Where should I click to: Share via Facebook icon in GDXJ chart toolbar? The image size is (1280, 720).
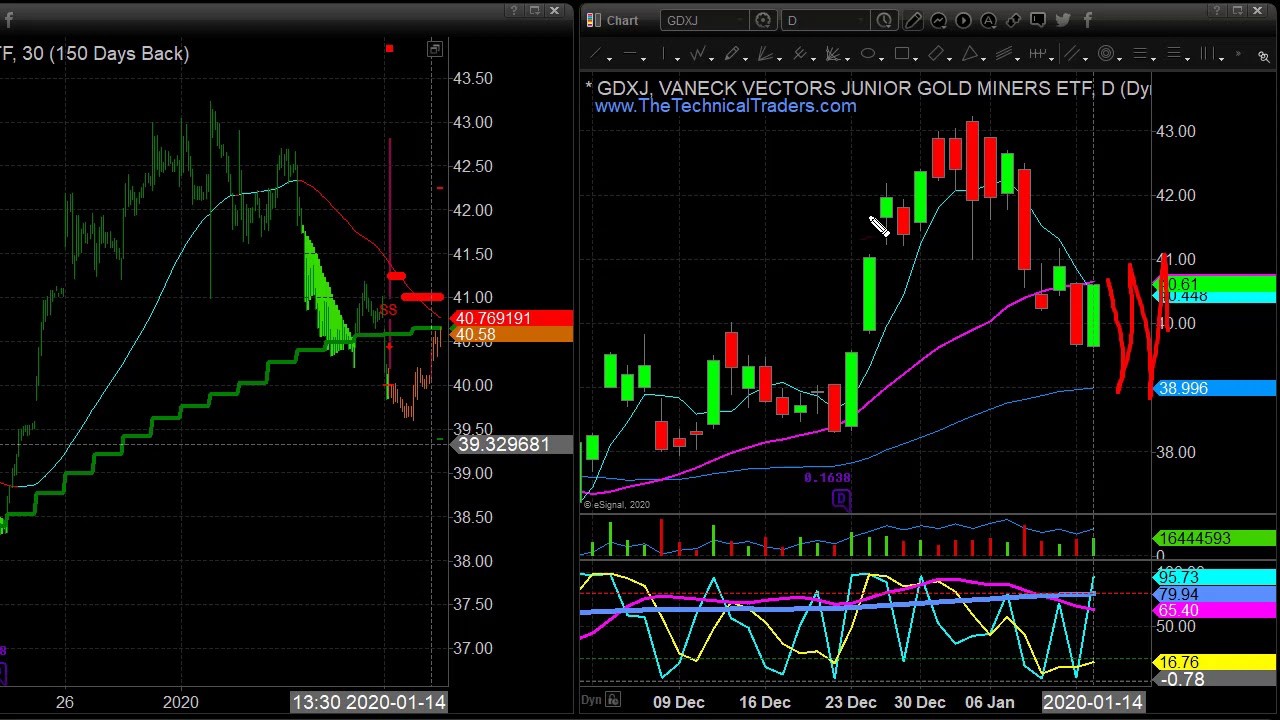1088,20
